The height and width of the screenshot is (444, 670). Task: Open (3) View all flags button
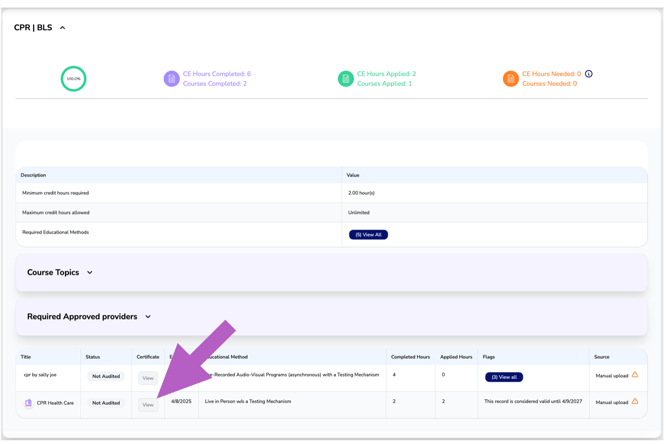504,377
